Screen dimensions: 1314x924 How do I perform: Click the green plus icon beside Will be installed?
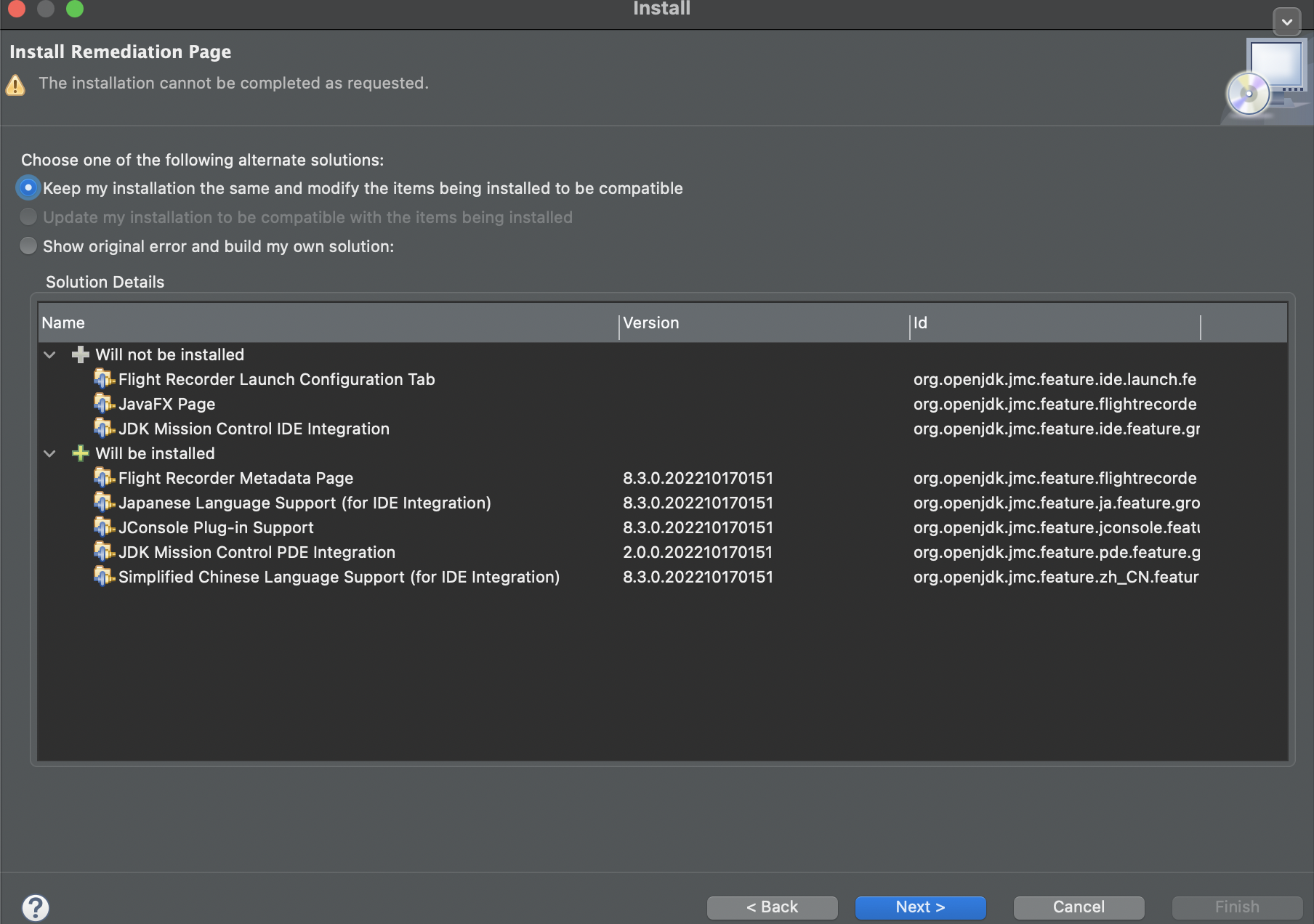pyautogui.click(x=81, y=453)
